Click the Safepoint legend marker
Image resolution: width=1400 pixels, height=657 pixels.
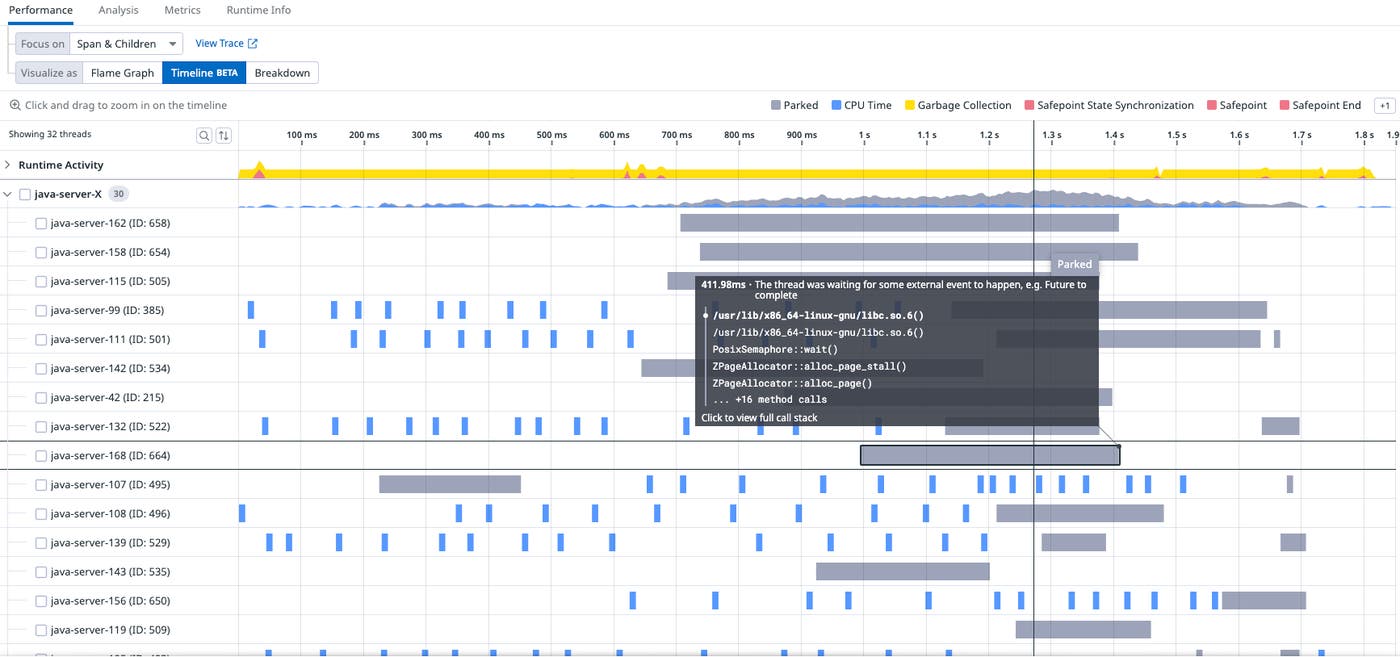pyautogui.click(x=1213, y=104)
